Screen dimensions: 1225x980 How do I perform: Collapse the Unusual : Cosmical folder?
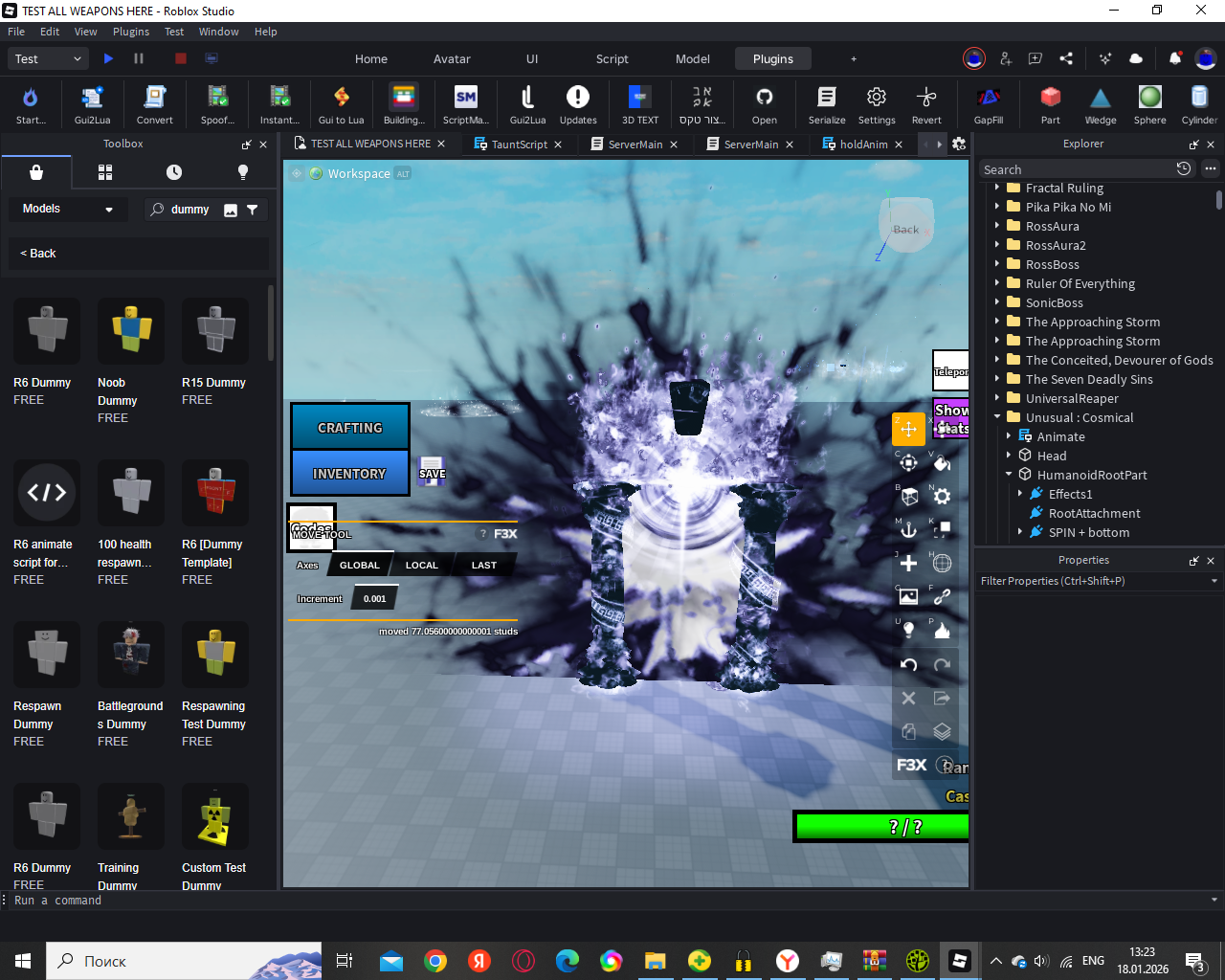coord(997,417)
